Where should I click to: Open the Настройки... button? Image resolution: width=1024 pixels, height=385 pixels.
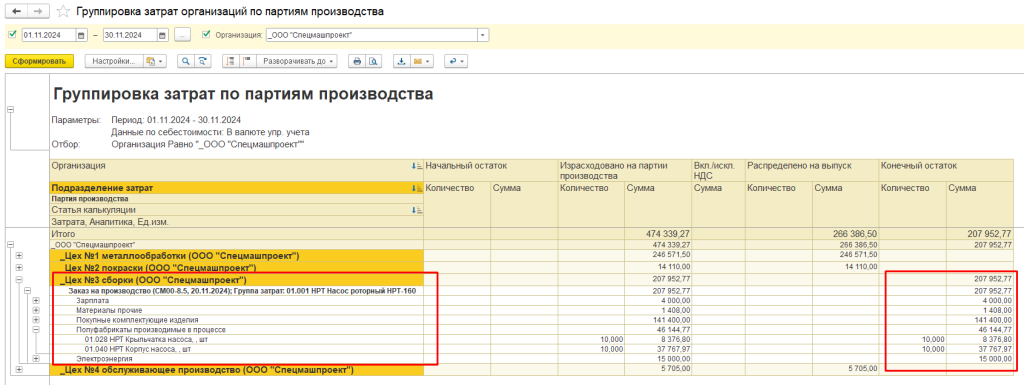[114, 61]
